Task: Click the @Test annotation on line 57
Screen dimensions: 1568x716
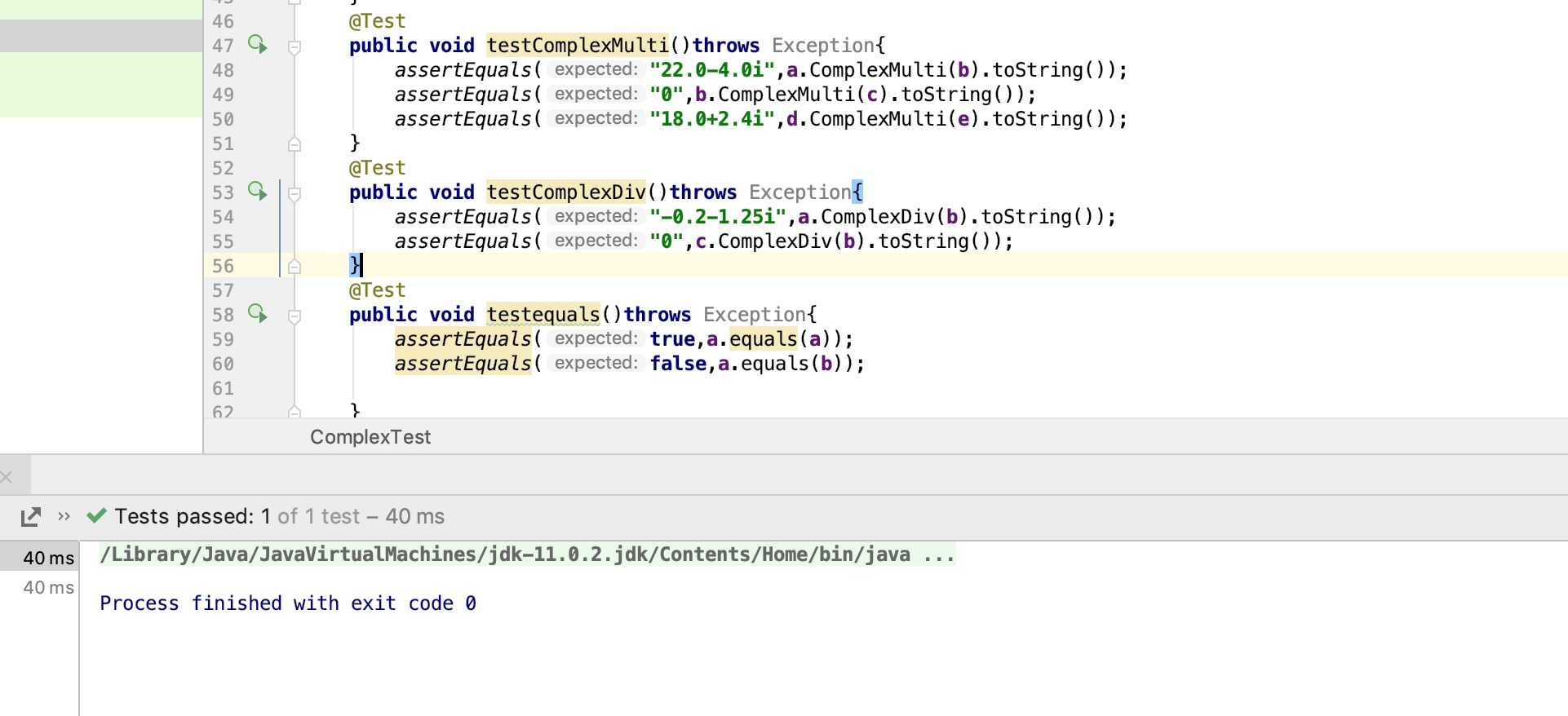Action: click(x=377, y=289)
